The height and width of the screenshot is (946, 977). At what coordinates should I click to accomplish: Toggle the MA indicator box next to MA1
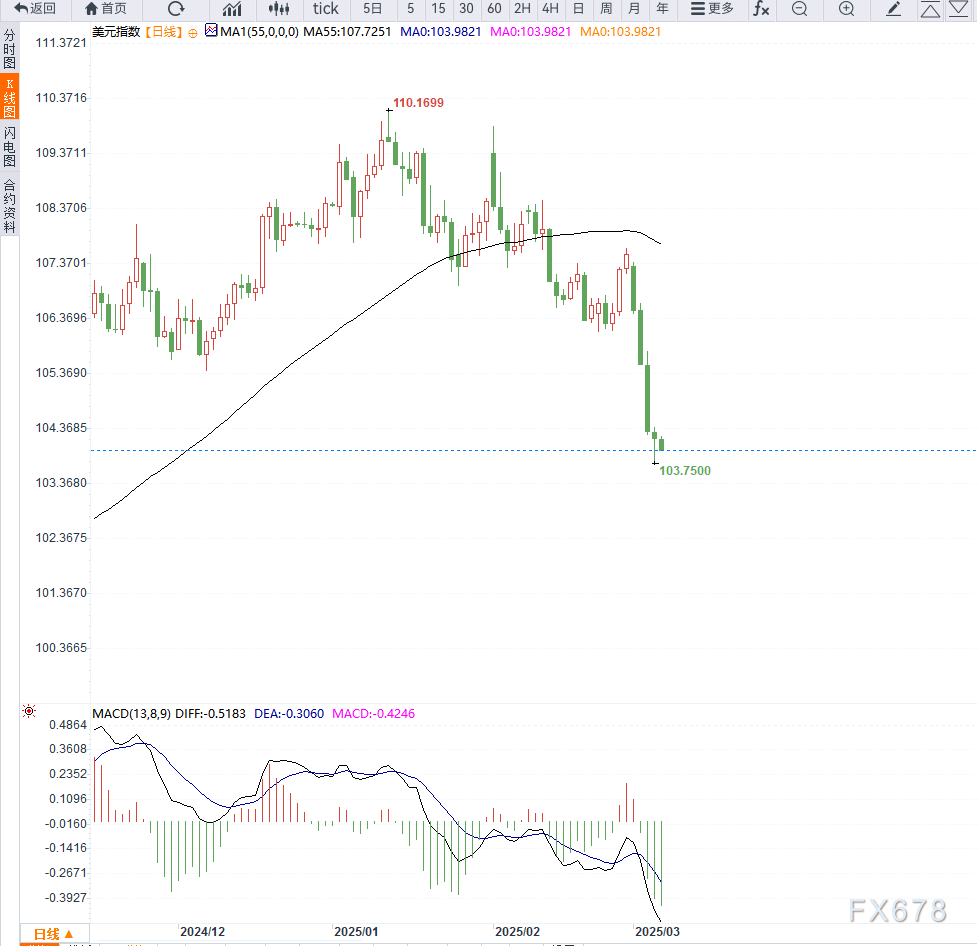(x=210, y=31)
